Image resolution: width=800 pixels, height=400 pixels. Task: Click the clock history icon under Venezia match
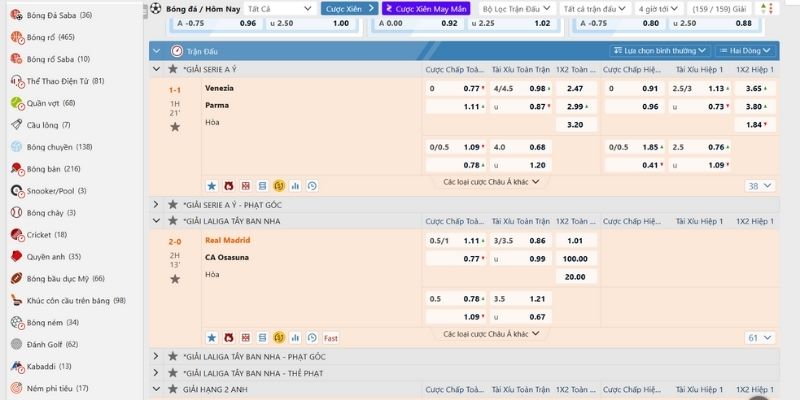click(x=313, y=185)
